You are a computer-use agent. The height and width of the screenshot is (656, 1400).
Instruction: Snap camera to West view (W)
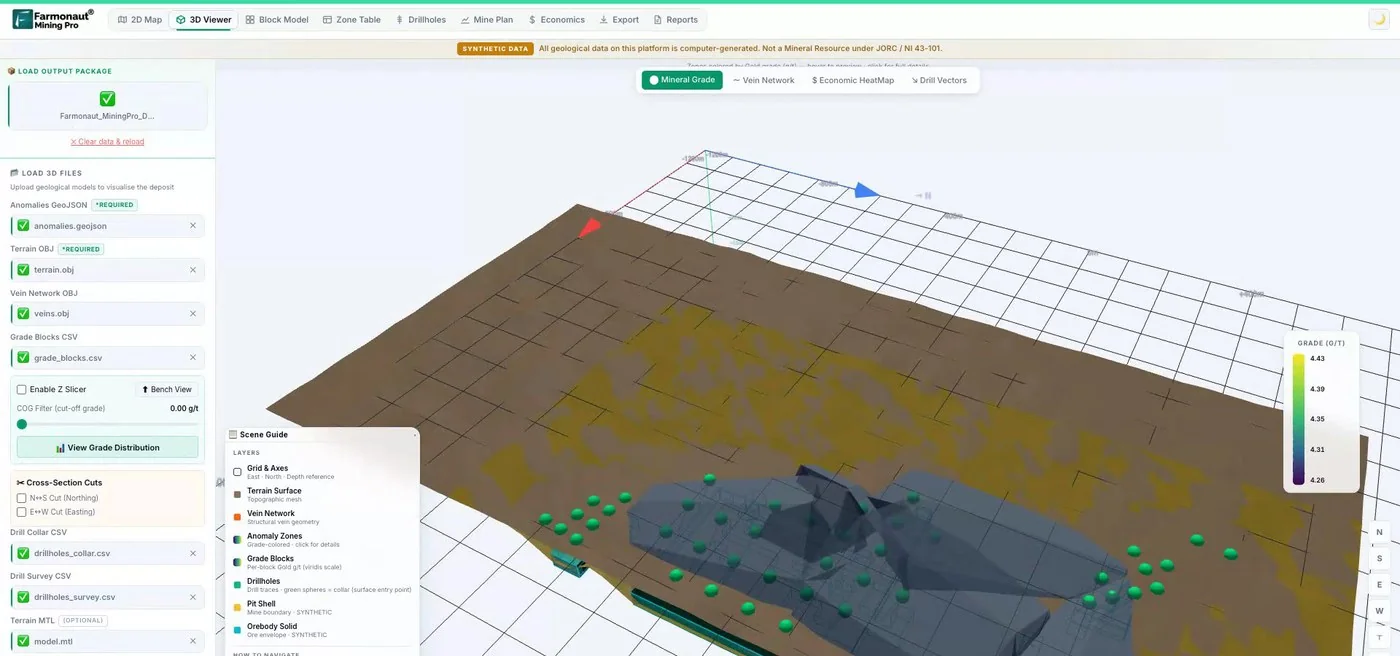coord(1379,610)
